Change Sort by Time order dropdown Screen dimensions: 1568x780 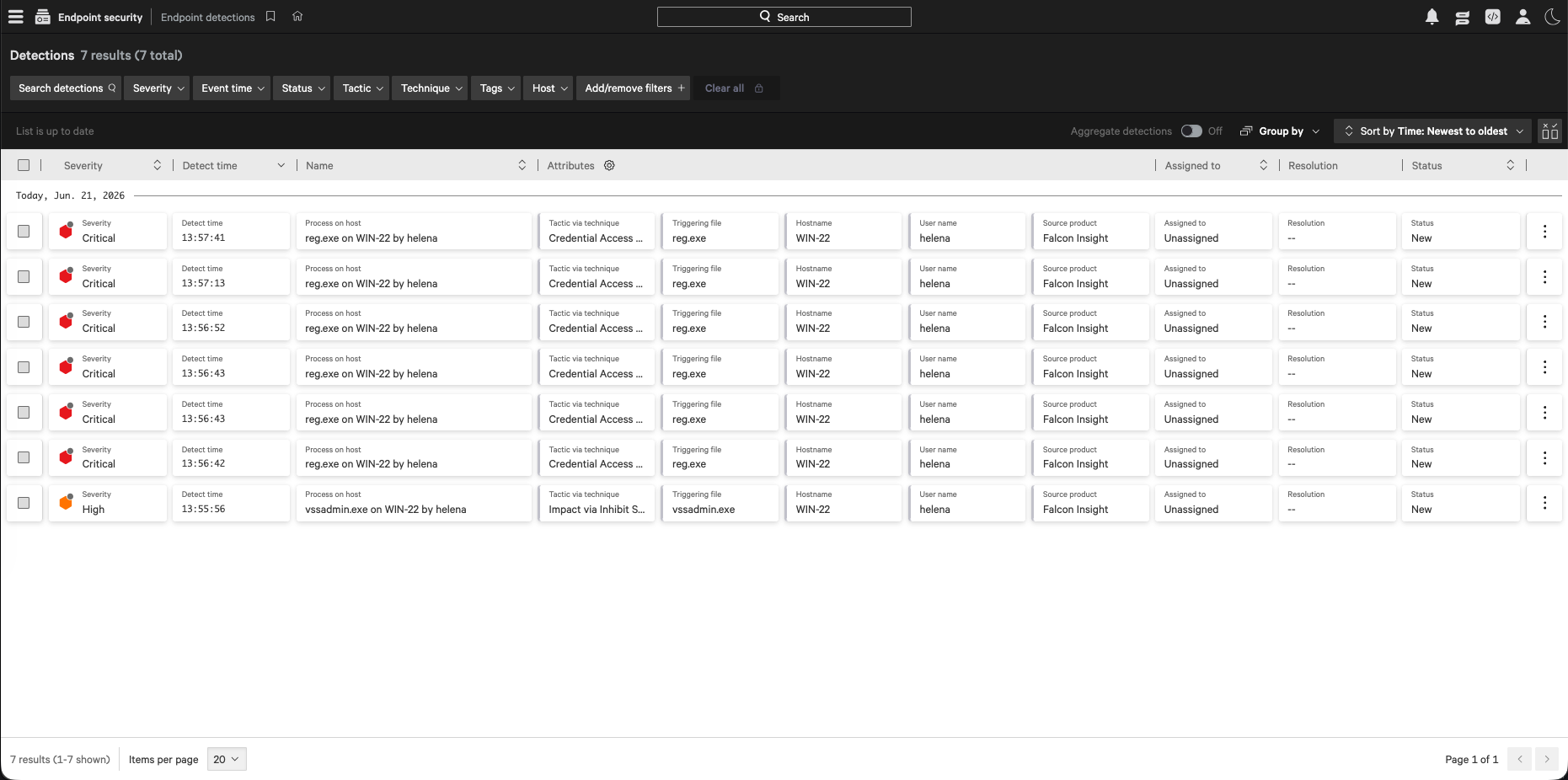click(x=1434, y=131)
